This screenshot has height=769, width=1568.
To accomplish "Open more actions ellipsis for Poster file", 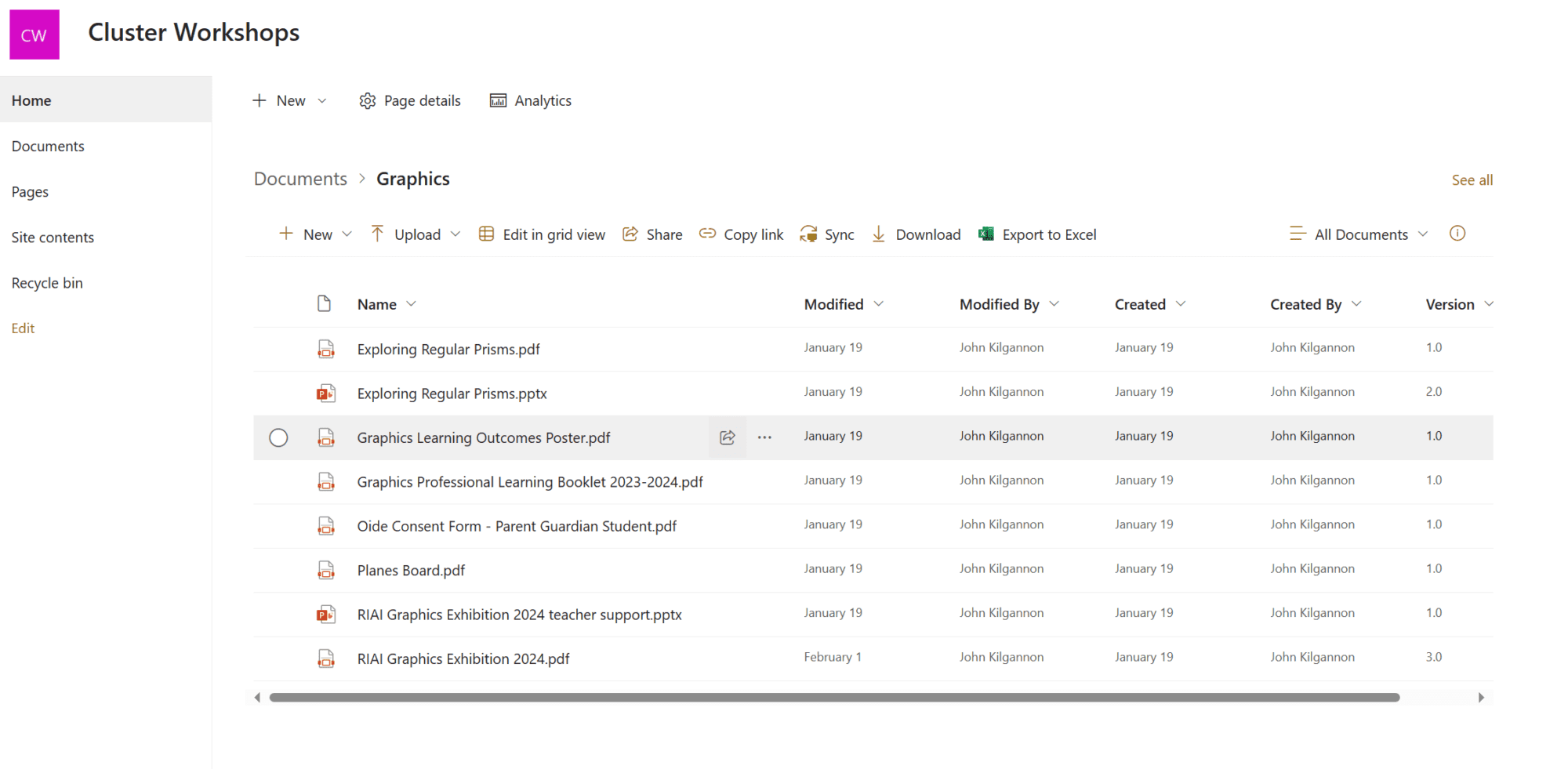I will (x=764, y=437).
